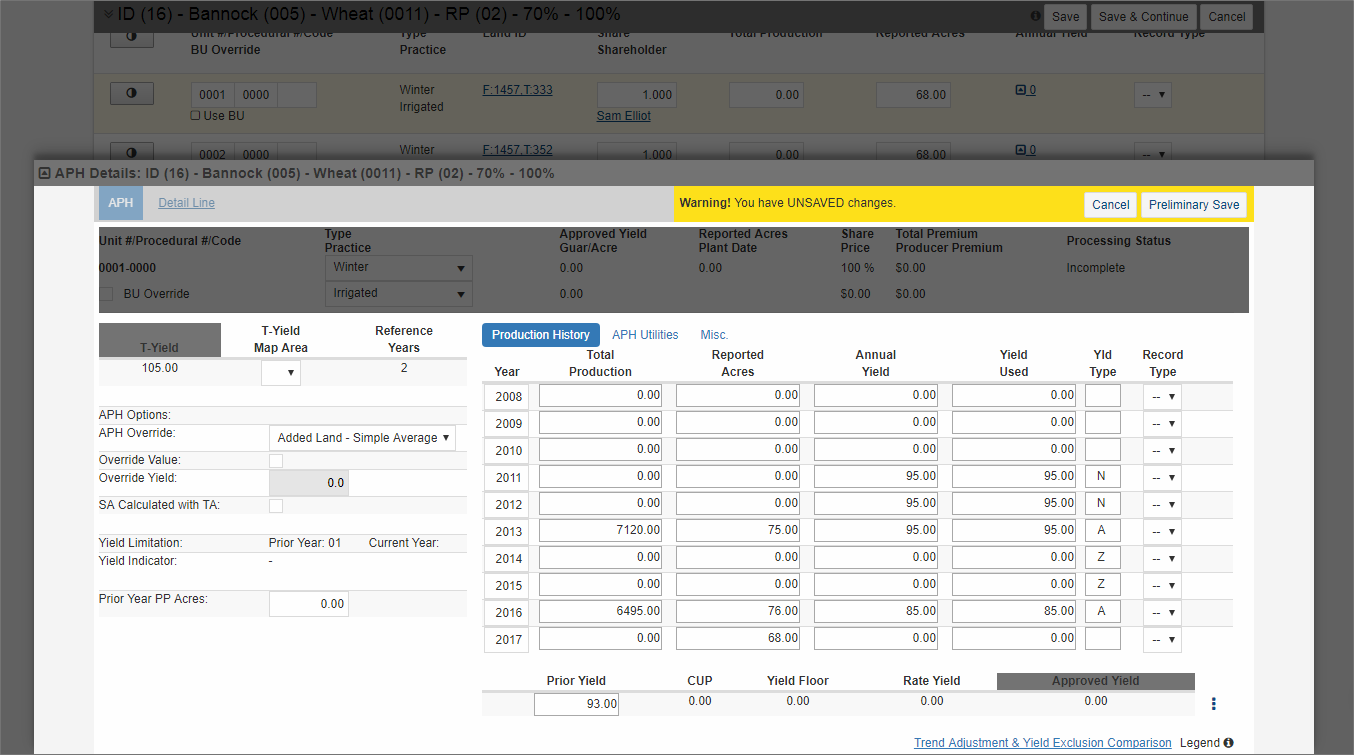This screenshot has height=755, width=1354.
Task: Click Cancel in the unsaved changes bar
Action: tap(1110, 204)
